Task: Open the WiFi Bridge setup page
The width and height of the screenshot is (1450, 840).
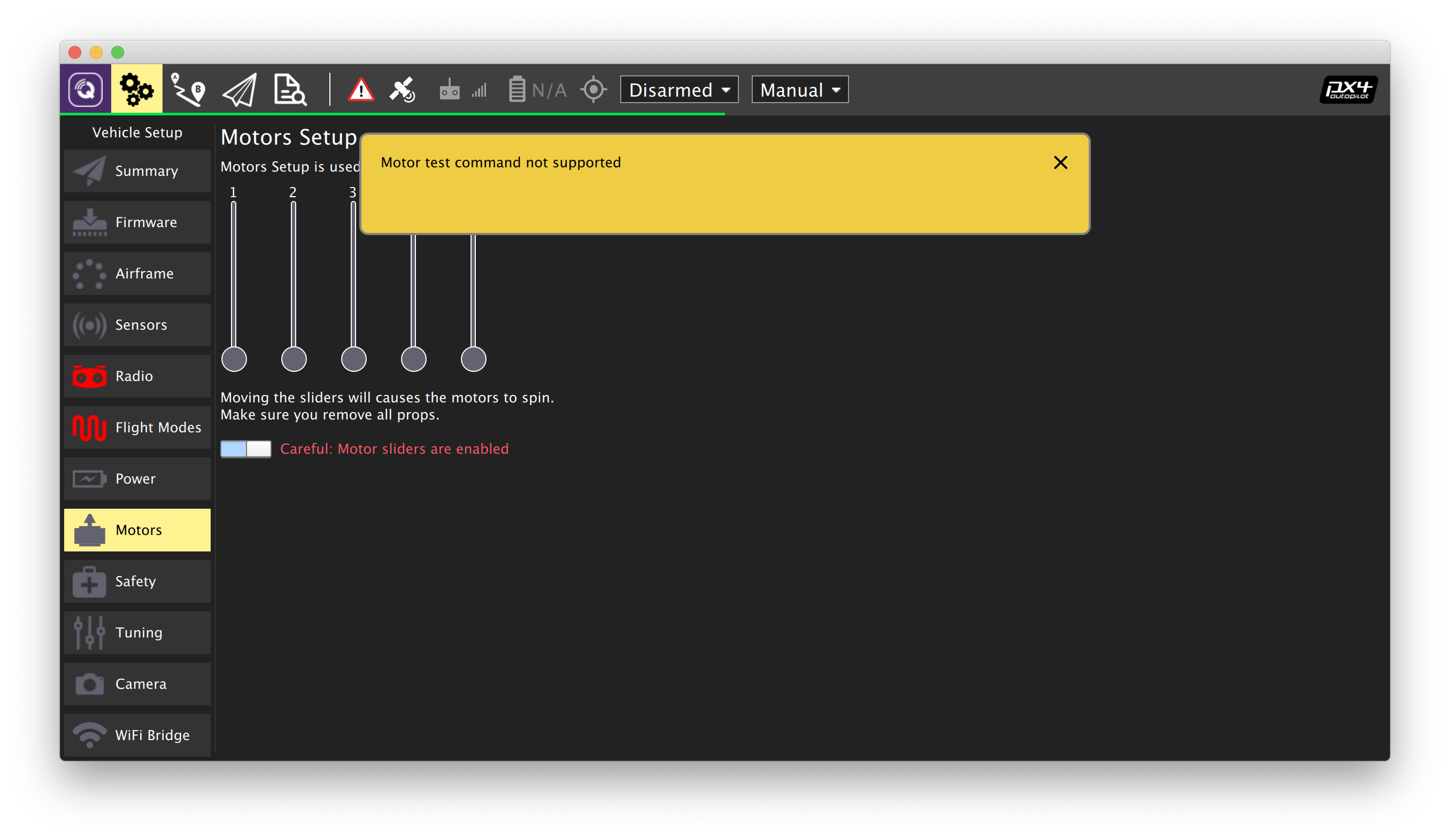Action: pos(137,735)
